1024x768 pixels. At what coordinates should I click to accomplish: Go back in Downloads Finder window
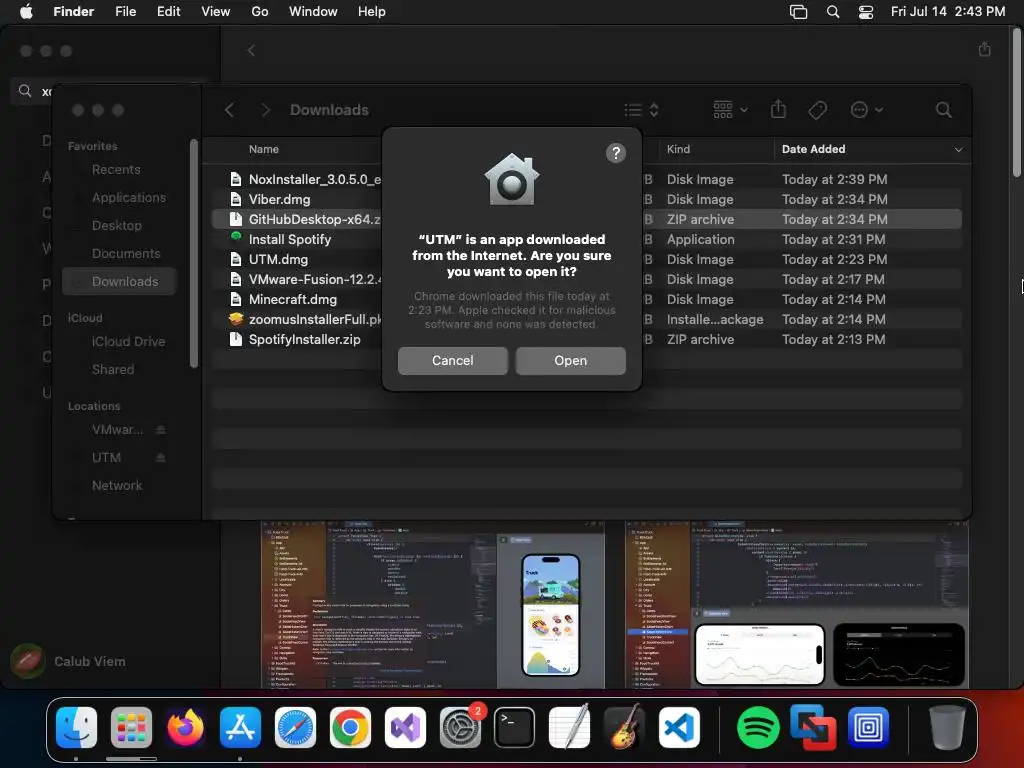point(229,110)
